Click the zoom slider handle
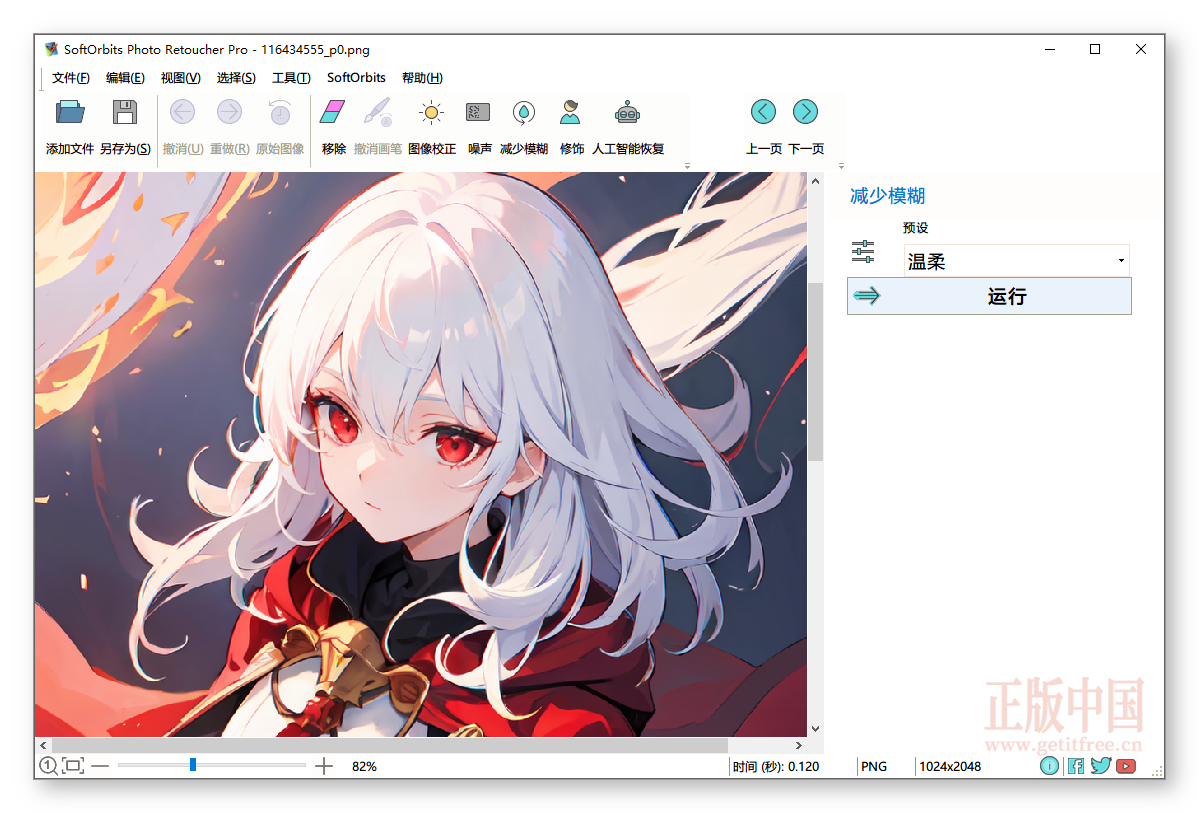This screenshot has width=1199, height=813. point(193,765)
